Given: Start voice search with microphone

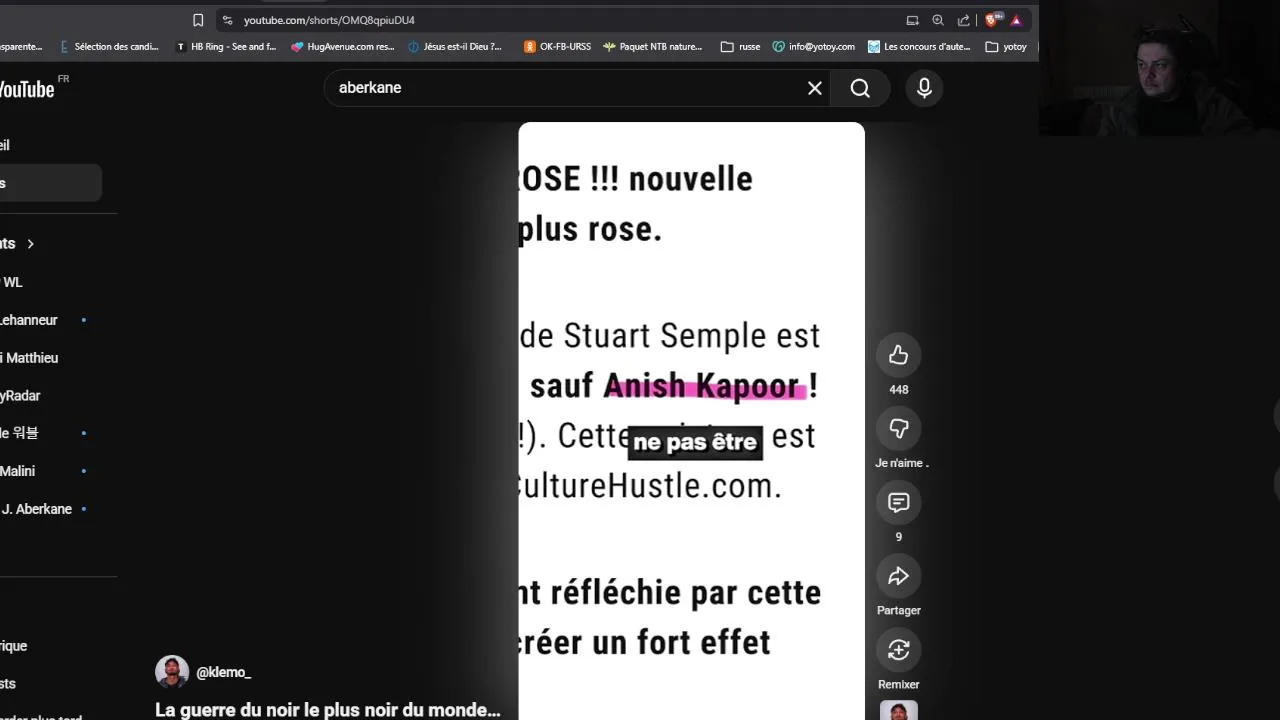Looking at the screenshot, I should pyautogui.click(x=924, y=88).
